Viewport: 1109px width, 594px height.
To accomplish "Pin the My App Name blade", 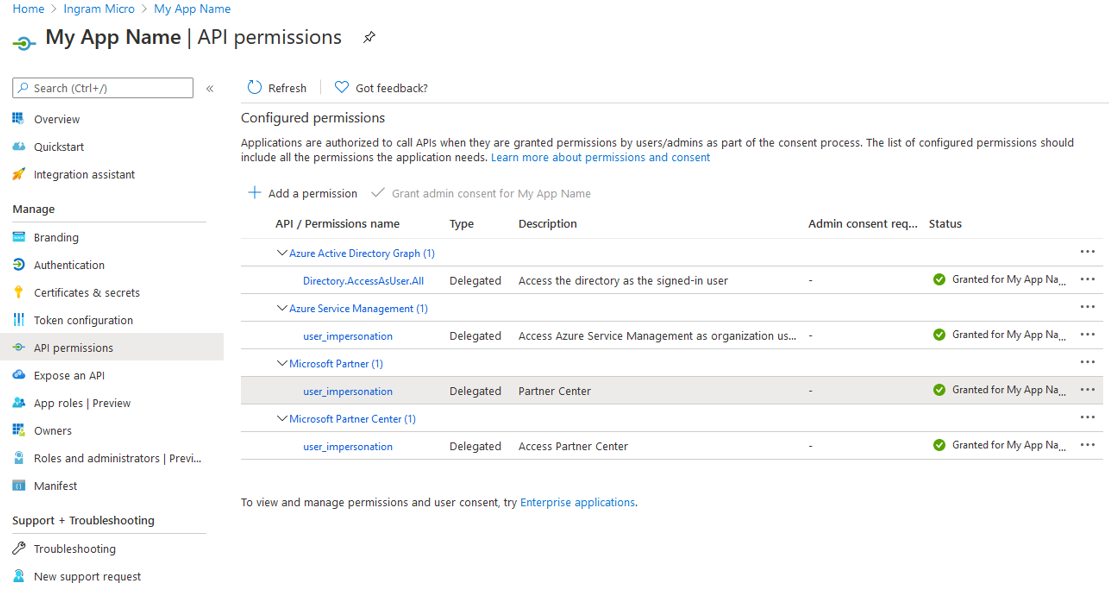I will [368, 37].
